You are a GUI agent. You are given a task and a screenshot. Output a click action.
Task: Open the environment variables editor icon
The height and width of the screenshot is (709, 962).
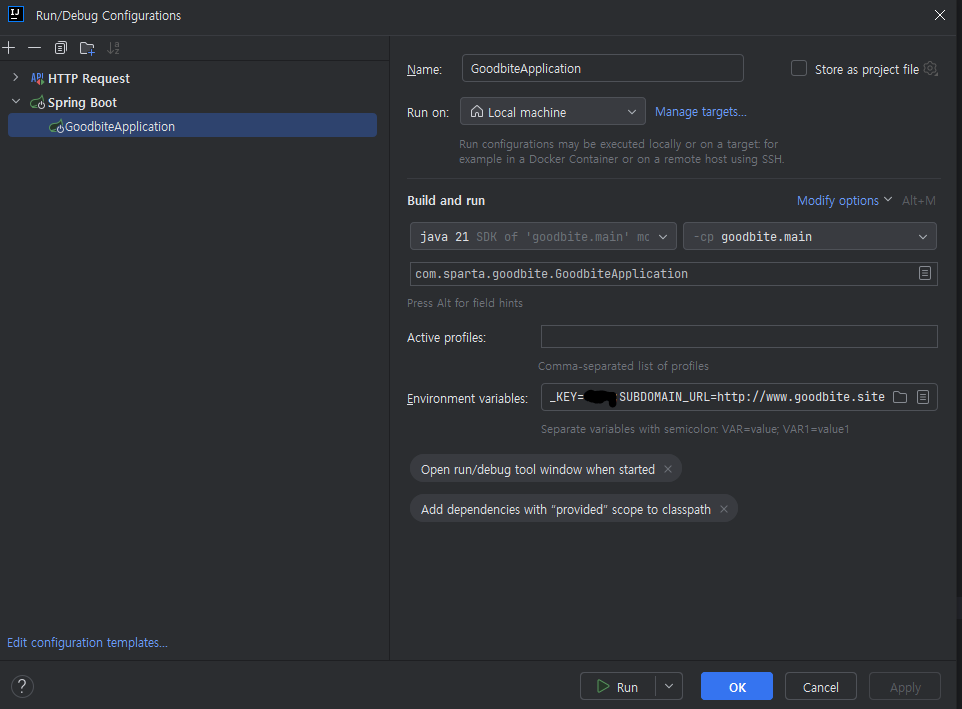tap(923, 397)
